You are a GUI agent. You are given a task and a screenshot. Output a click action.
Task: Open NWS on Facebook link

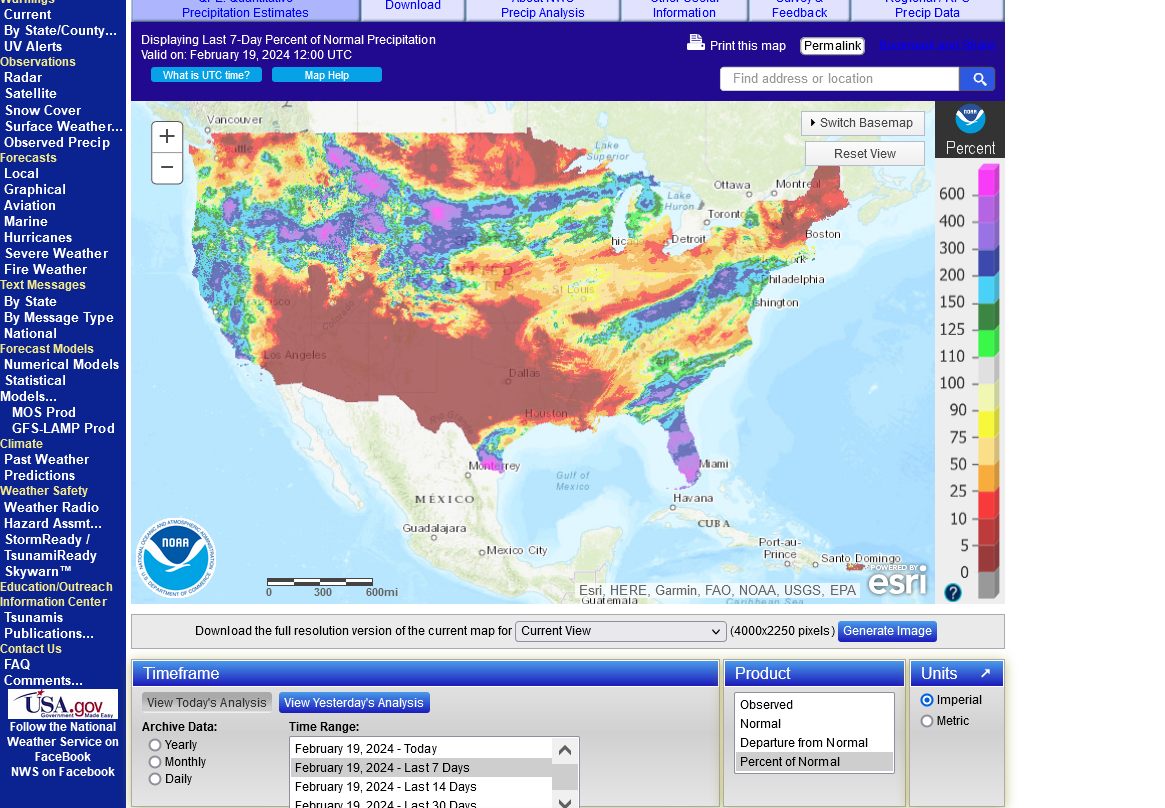pos(63,772)
